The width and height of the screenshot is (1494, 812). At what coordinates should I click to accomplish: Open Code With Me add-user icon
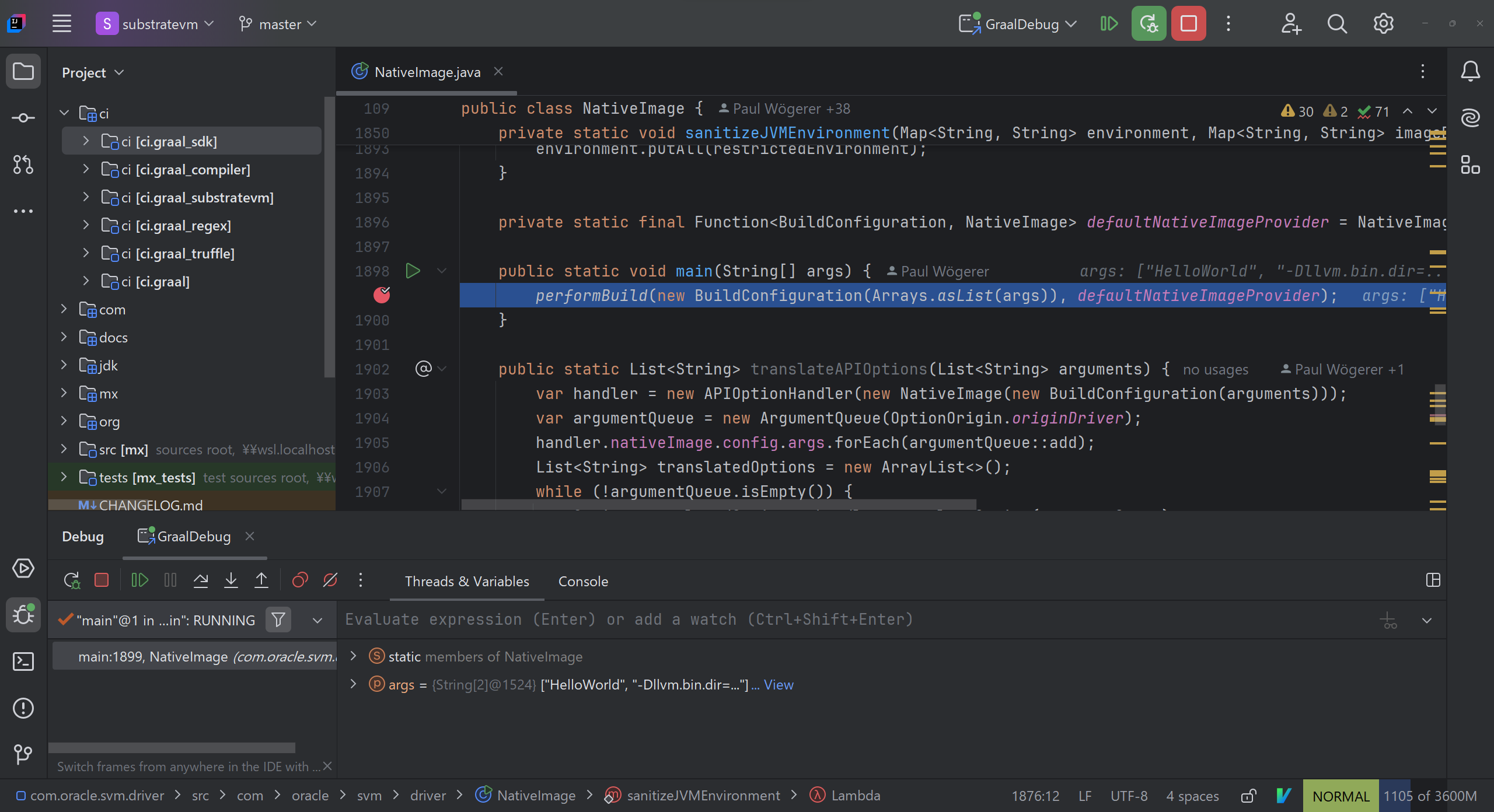pos(1291,24)
